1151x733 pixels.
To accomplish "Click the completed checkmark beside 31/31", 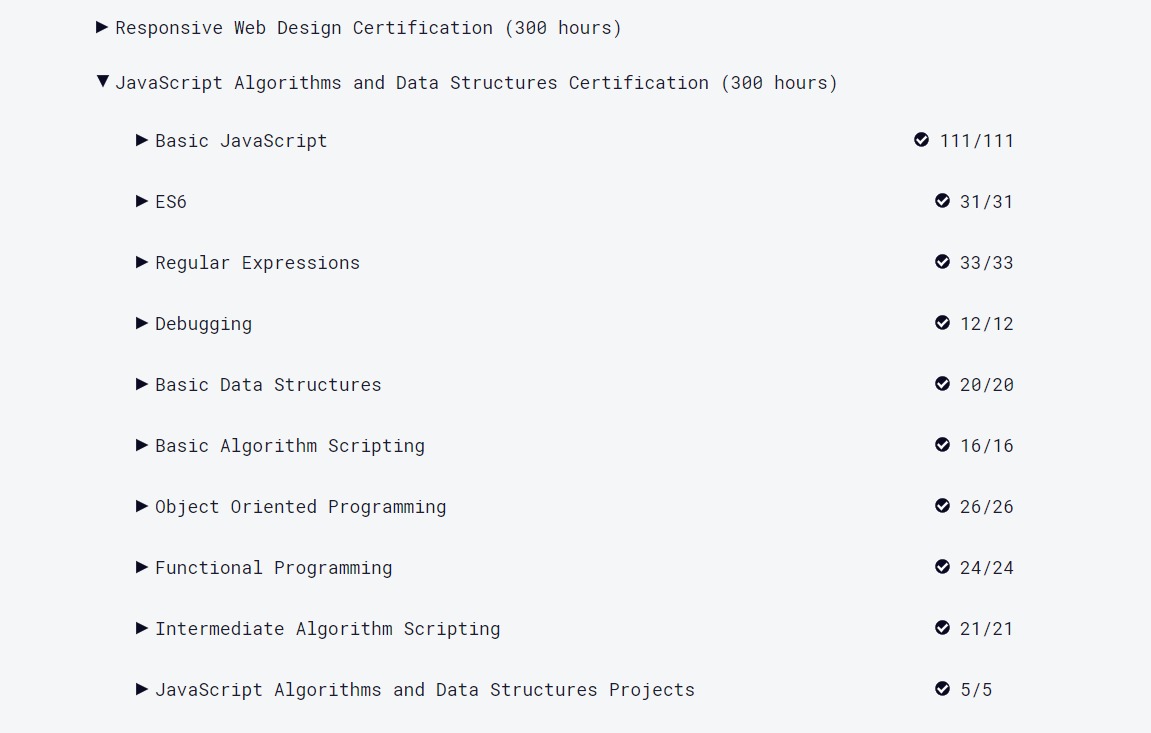I will coord(942,201).
